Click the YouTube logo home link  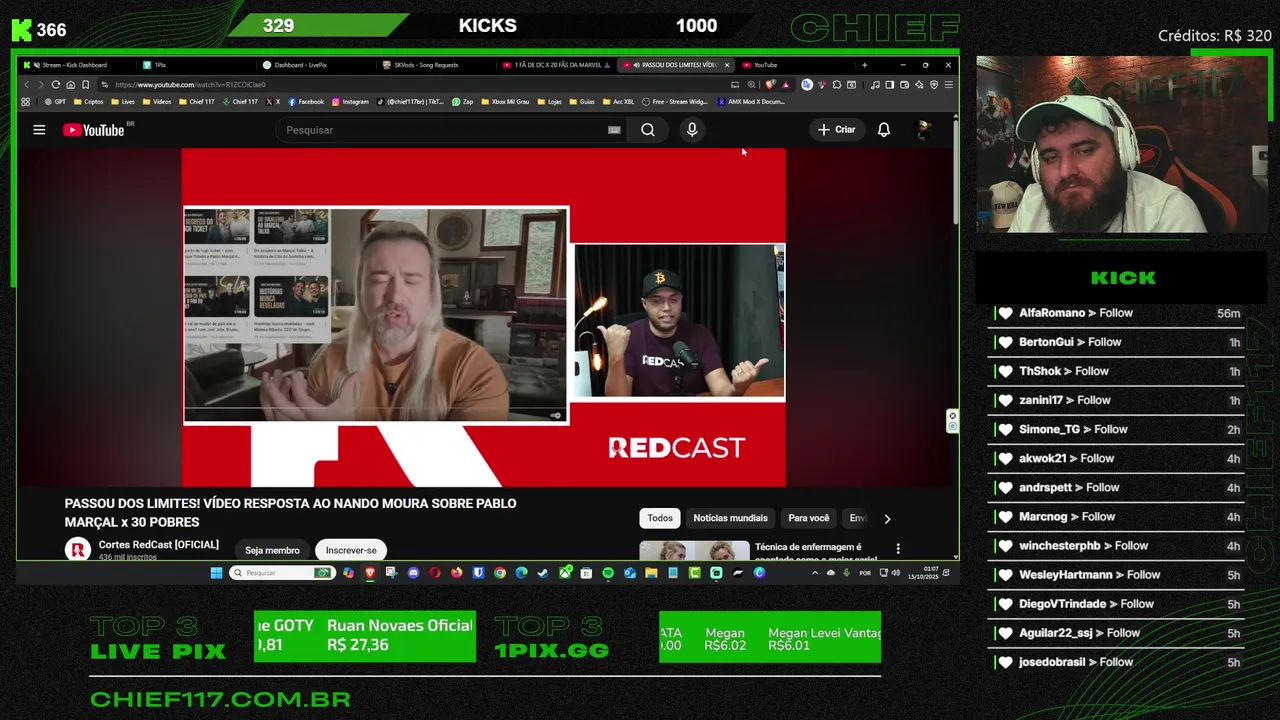(93, 130)
